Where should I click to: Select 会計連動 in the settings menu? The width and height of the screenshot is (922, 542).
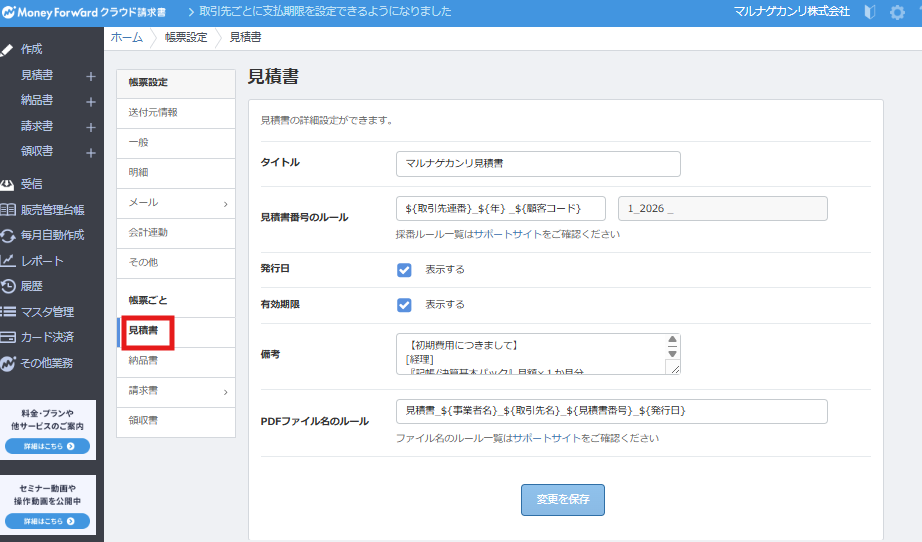148,233
